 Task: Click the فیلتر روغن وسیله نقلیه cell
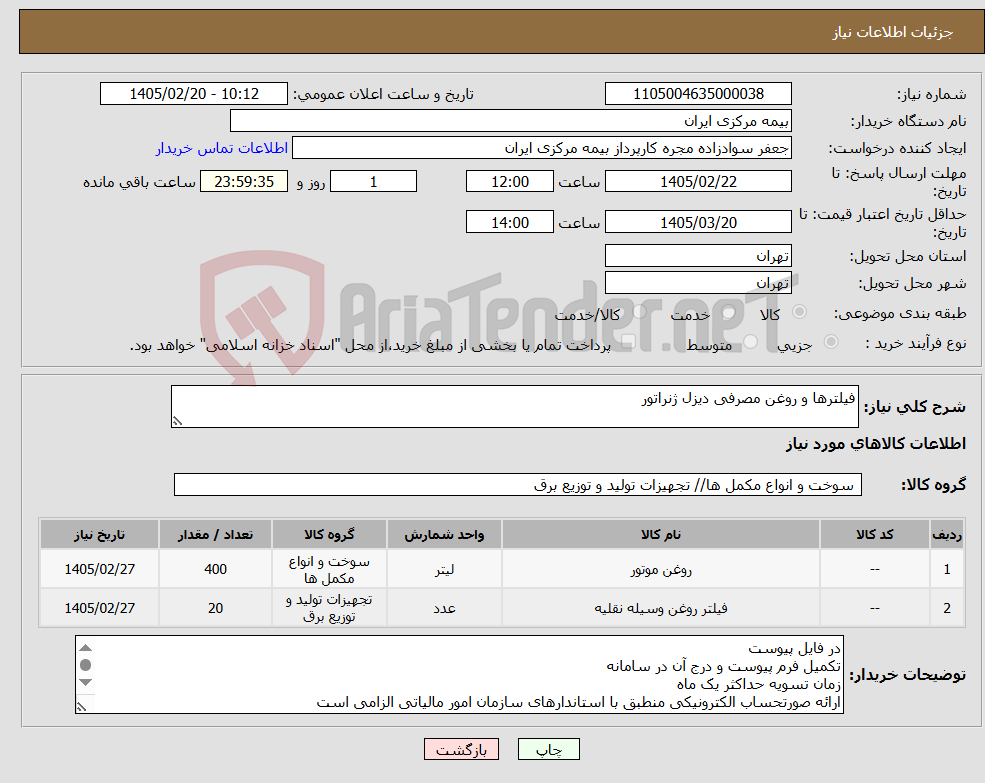(x=661, y=608)
